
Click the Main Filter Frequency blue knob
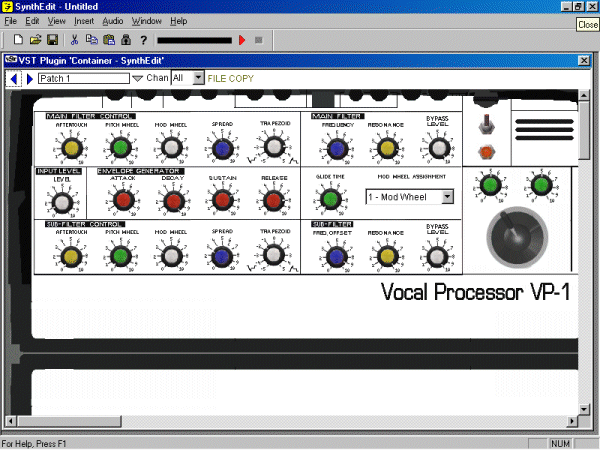336,149
